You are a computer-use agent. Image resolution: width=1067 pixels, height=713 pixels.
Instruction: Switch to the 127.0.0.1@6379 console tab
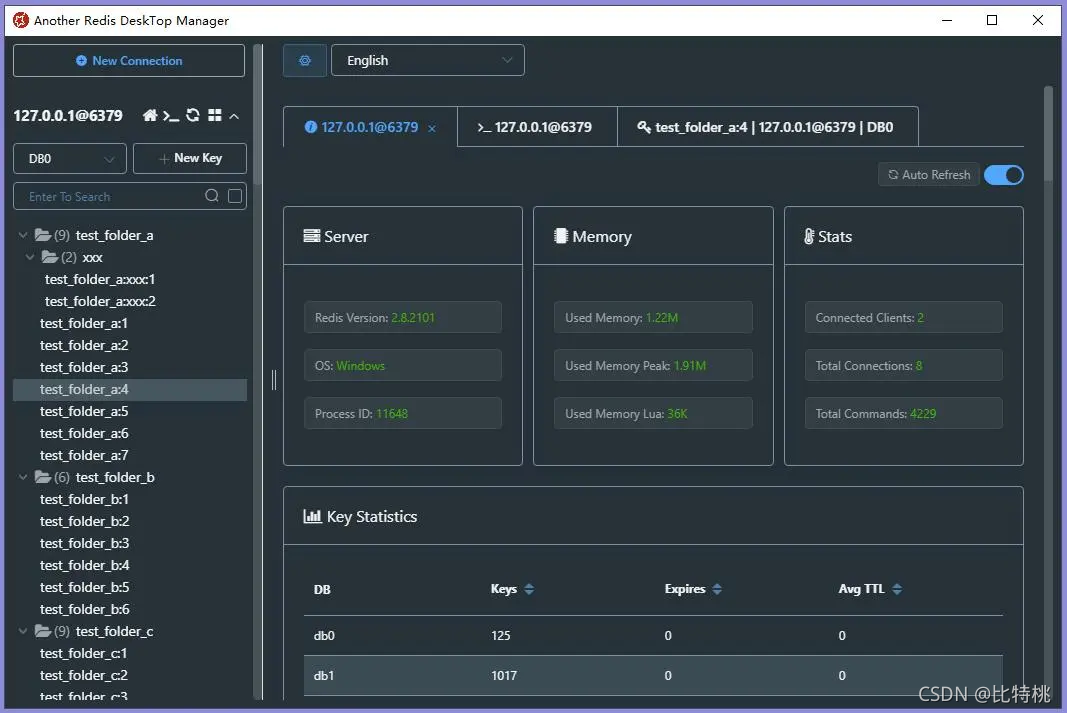(537, 127)
